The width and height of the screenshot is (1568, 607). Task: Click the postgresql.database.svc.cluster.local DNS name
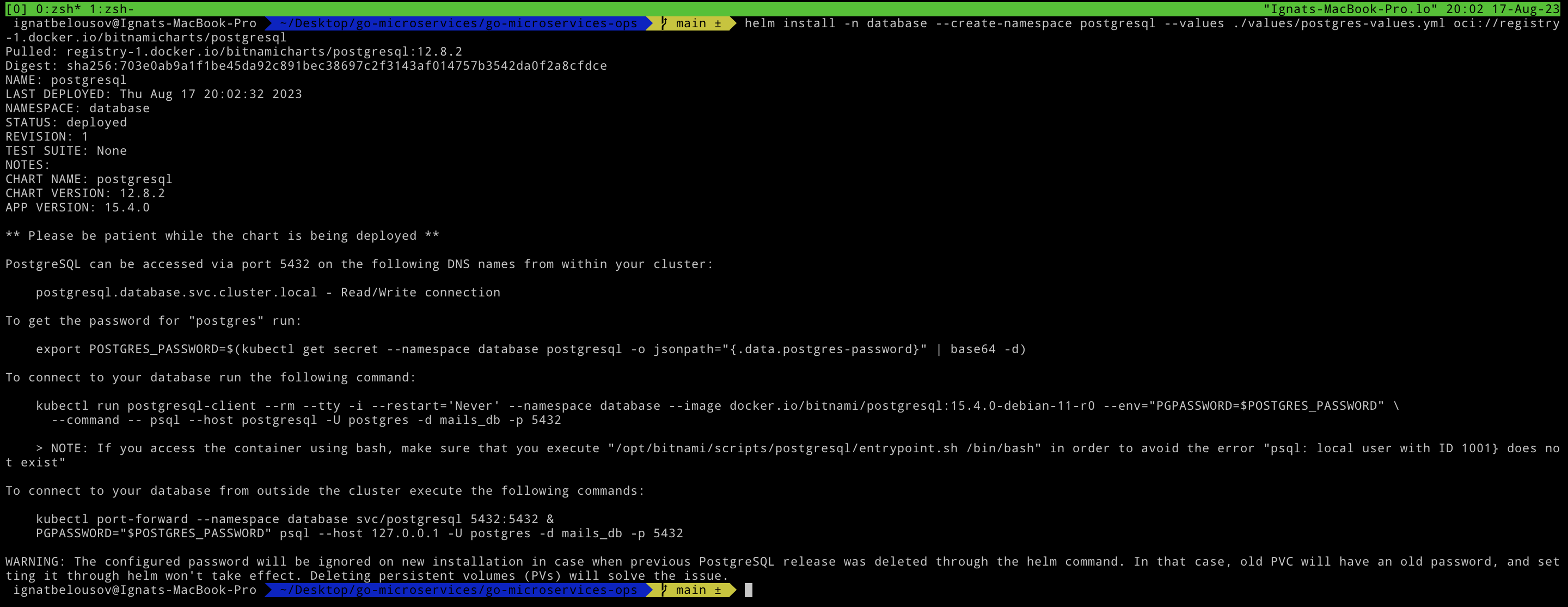pos(176,293)
